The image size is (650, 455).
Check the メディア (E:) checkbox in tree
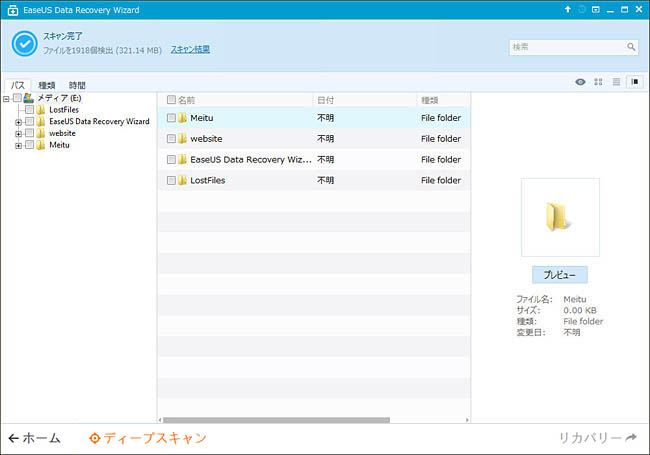[17, 98]
